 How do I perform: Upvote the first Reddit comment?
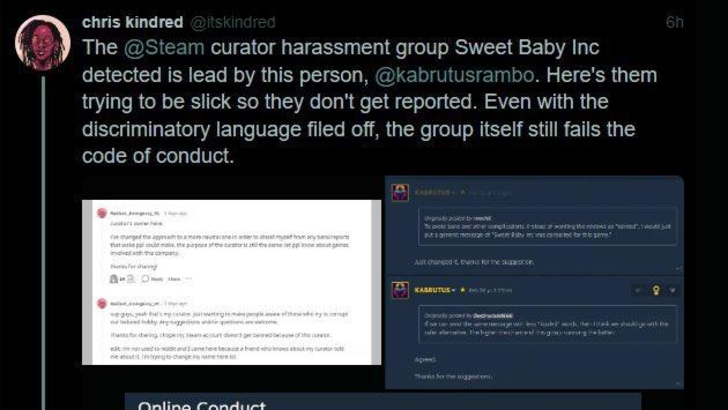113,279
